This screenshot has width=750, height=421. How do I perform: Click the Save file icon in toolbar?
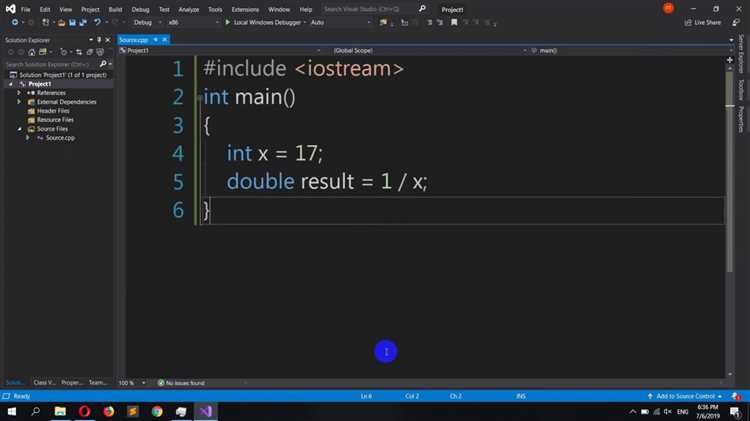coord(72,22)
